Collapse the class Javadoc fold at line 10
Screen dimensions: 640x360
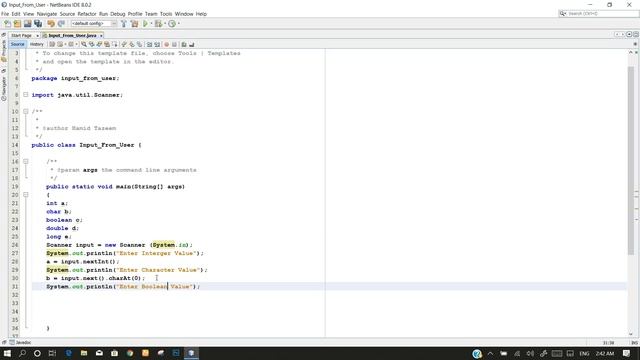point(26,111)
